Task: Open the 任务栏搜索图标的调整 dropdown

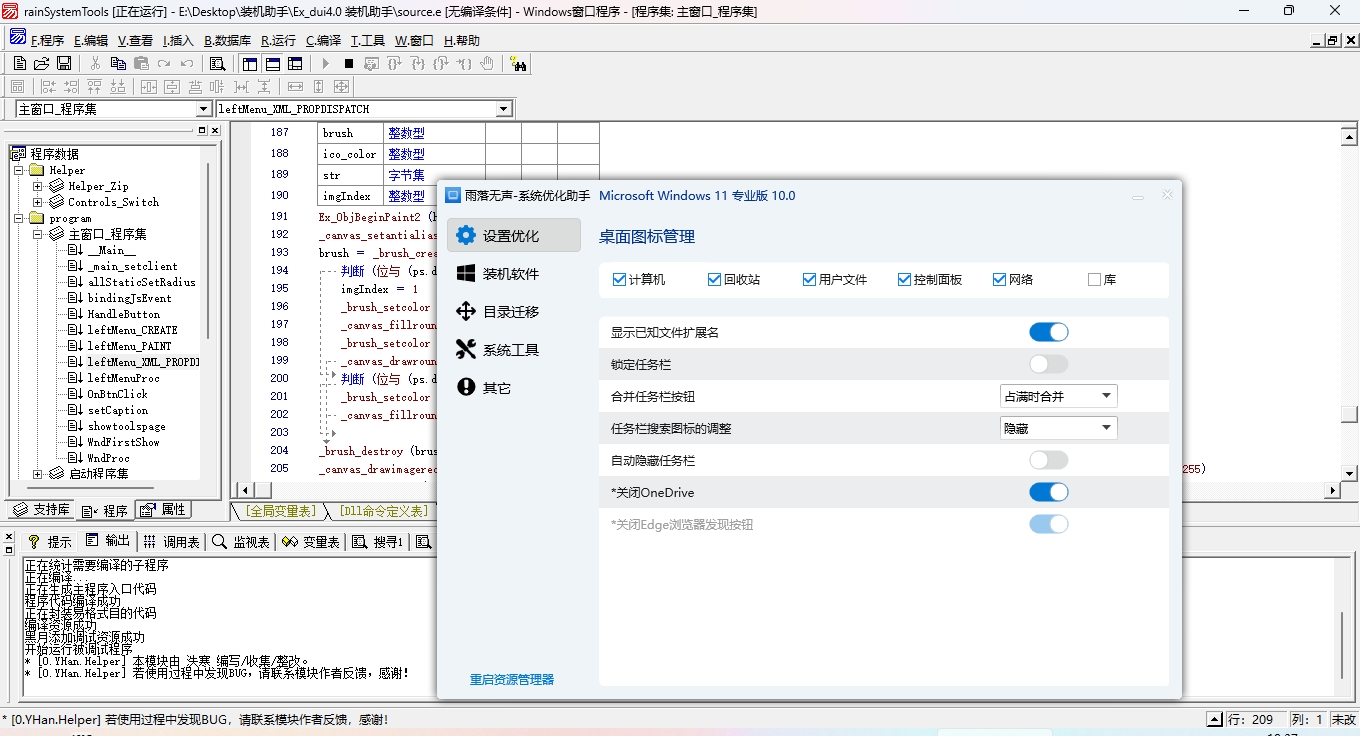Action: [1058, 428]
